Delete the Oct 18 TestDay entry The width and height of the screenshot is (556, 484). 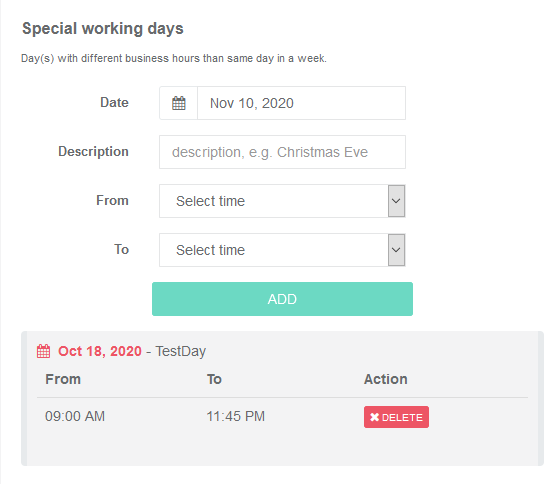coord(396,417)
